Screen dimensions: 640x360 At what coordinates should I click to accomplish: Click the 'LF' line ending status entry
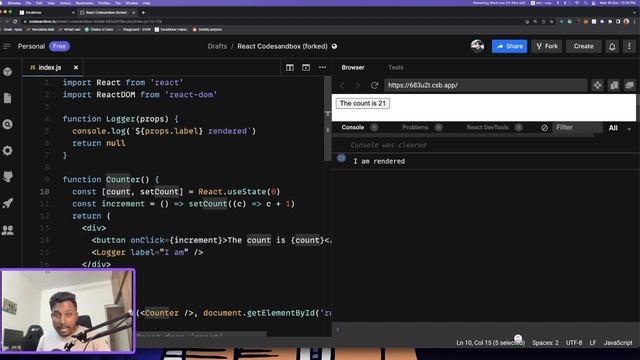[593, 342]
